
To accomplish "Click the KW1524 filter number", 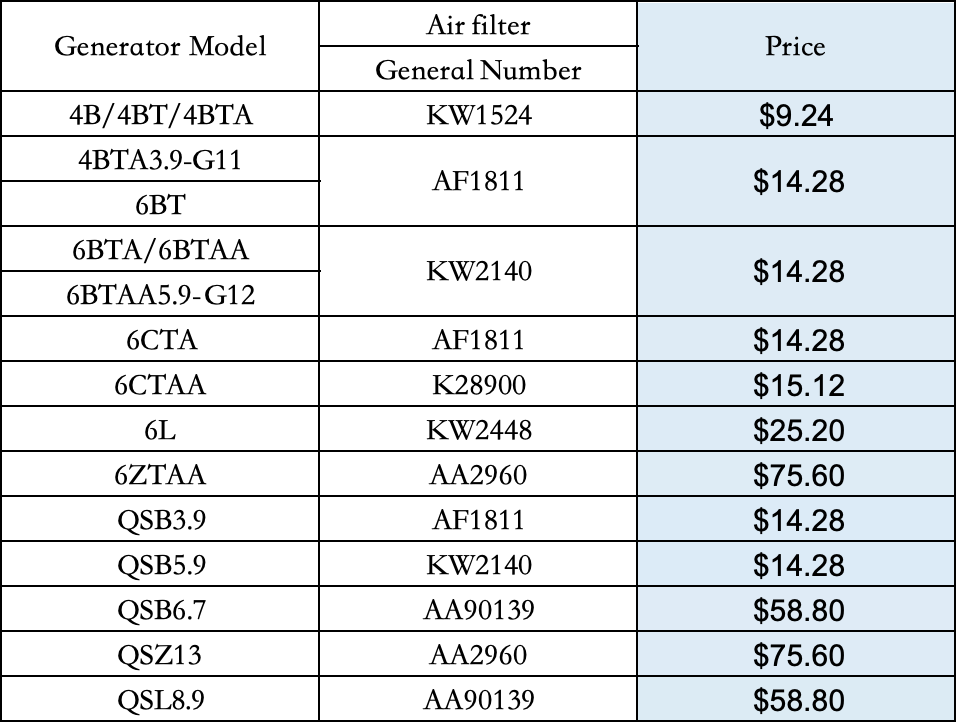I will point(478,115).
